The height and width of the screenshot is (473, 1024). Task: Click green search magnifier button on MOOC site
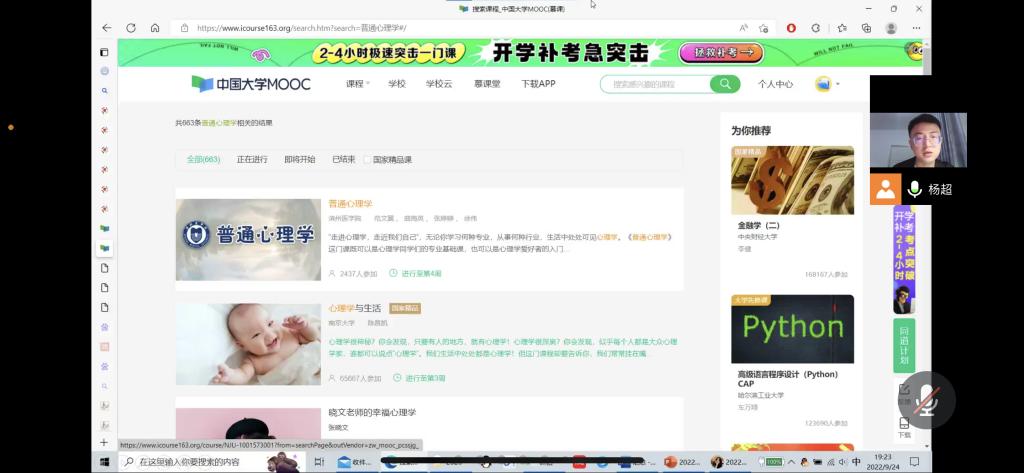pyautogui.click(x=725, y=84)
